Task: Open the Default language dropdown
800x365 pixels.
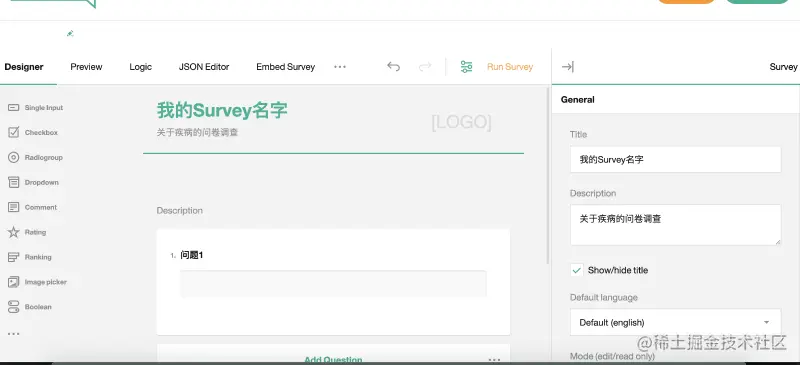Action: pyautogui.click(x=675, y=322)
